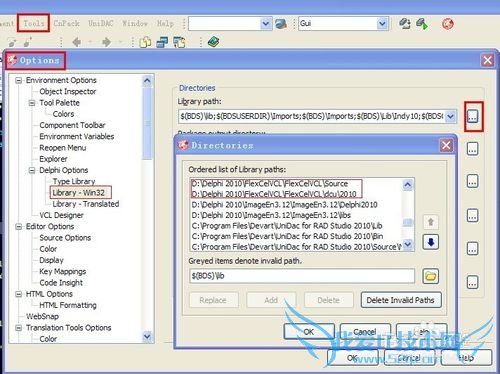
Task: Click the view form toolbar icon
Action: coord(162,42)
